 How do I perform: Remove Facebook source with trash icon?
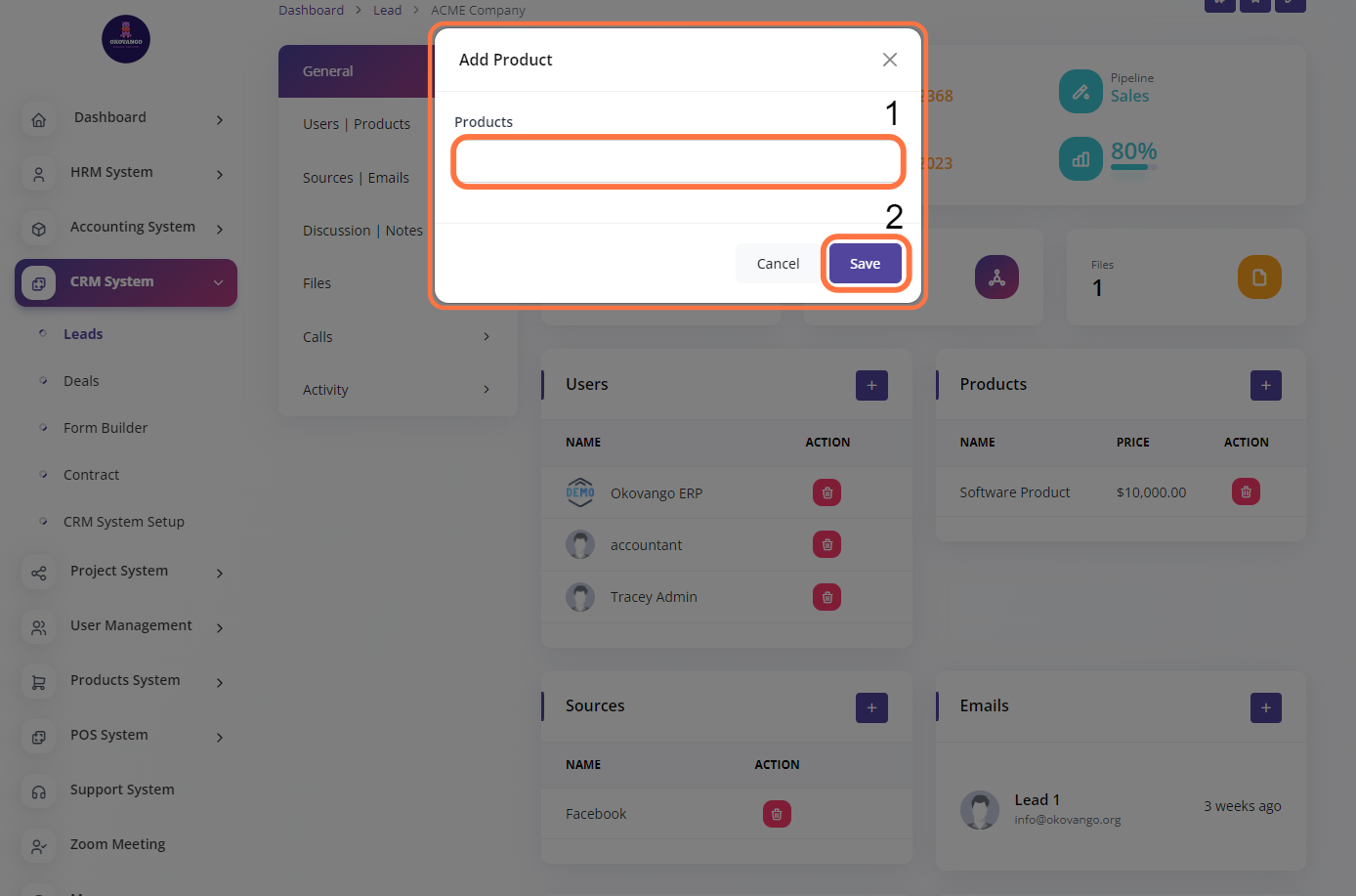(777, 814)
